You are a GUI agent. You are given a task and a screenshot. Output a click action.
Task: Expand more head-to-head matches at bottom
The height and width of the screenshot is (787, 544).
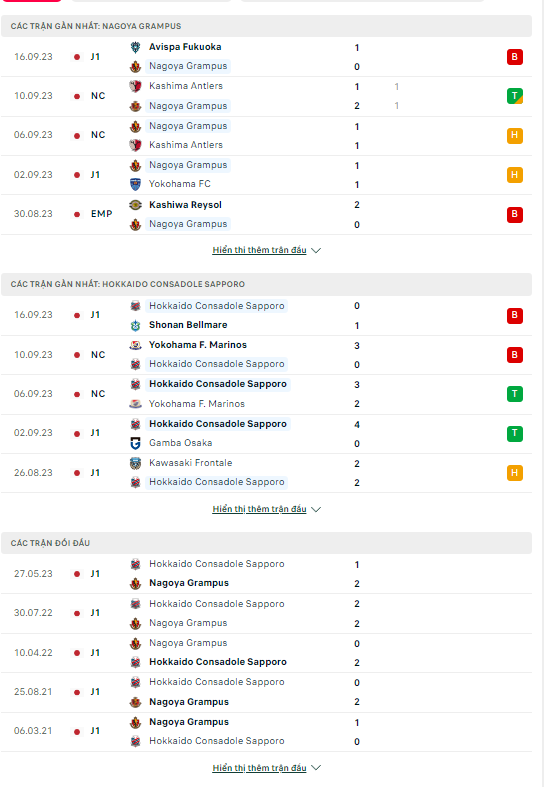click(266, 768)
